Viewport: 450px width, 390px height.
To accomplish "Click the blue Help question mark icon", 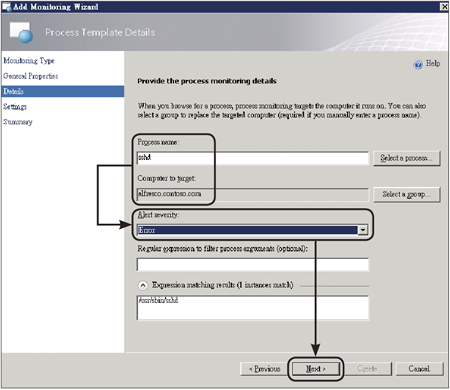I will point(418,64).
